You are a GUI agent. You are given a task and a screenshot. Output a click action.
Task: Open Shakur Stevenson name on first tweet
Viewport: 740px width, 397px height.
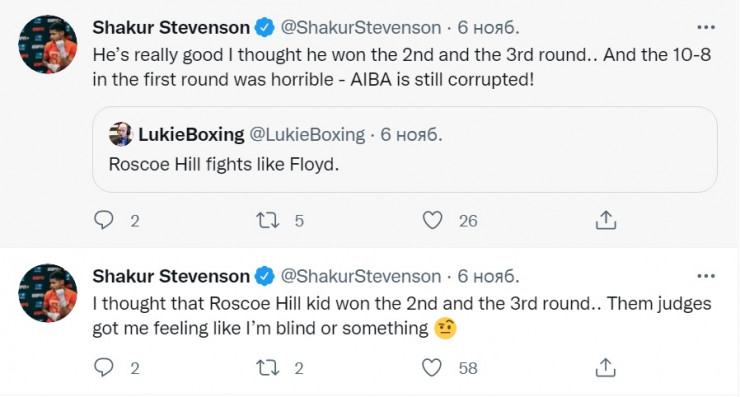(171, 27)
